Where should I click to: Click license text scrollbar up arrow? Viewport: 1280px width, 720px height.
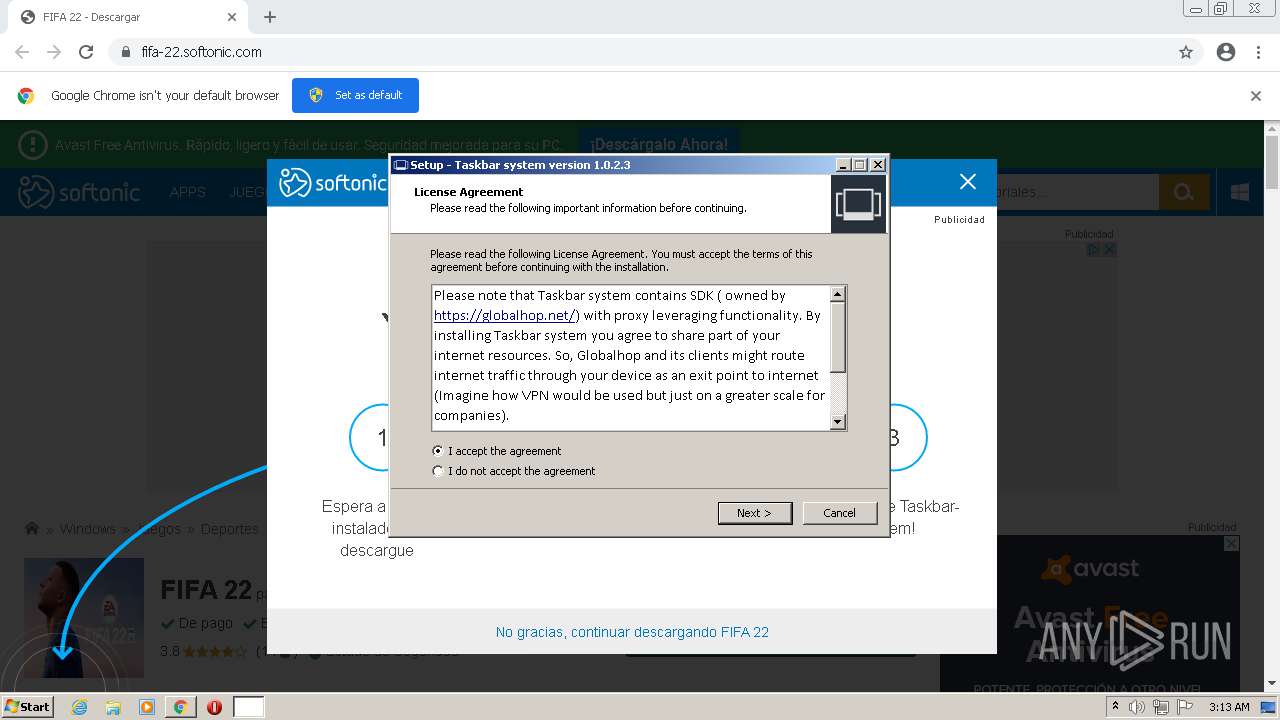(x=838, y=294)
